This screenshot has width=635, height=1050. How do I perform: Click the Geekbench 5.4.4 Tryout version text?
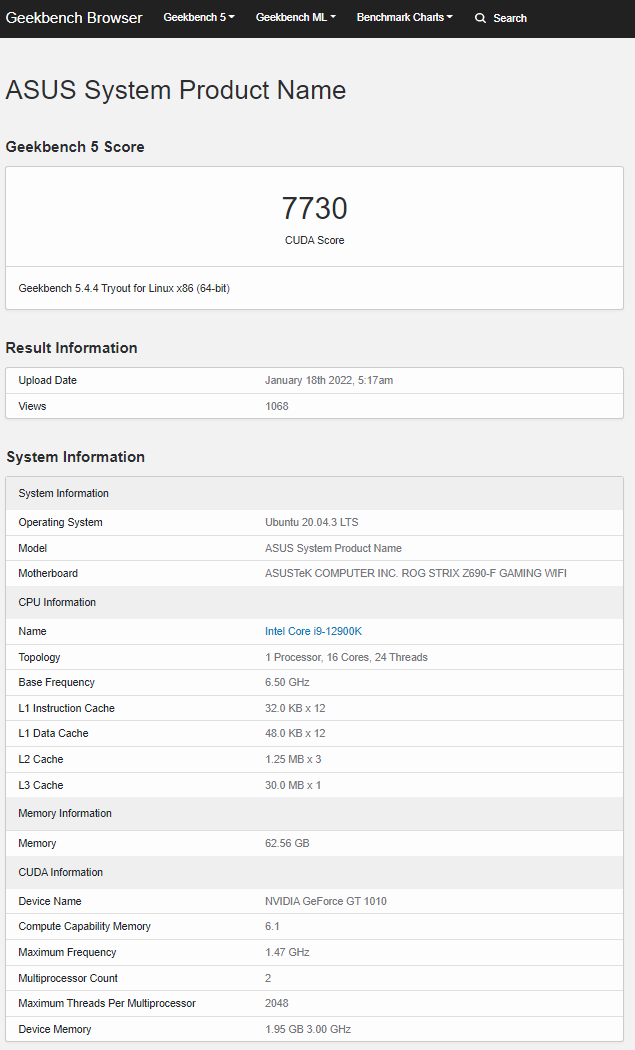click(x=124, y=289)
